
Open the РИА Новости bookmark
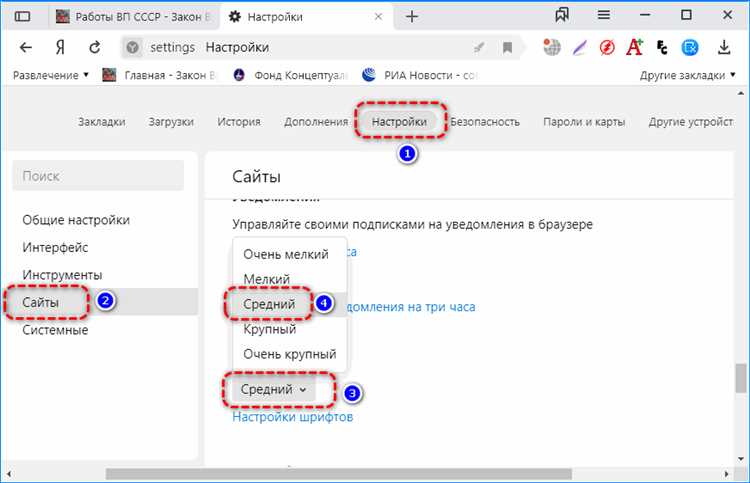(420, 75)
